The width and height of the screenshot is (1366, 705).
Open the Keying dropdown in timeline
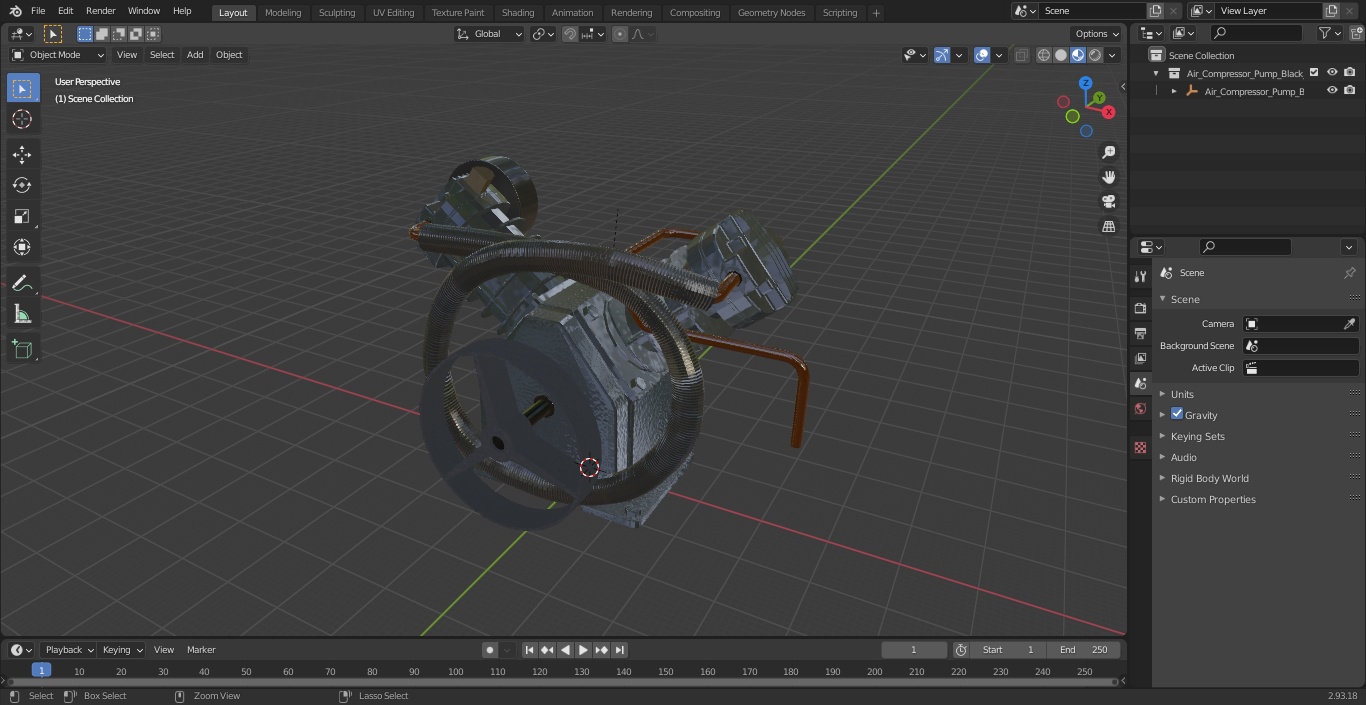tap(122, 650)
